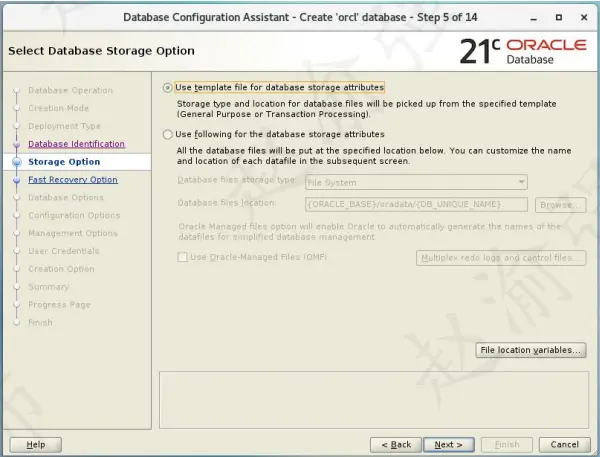The image size is (600, 457).
Task: Click Management Options step in sidebar
Action: 73,233
